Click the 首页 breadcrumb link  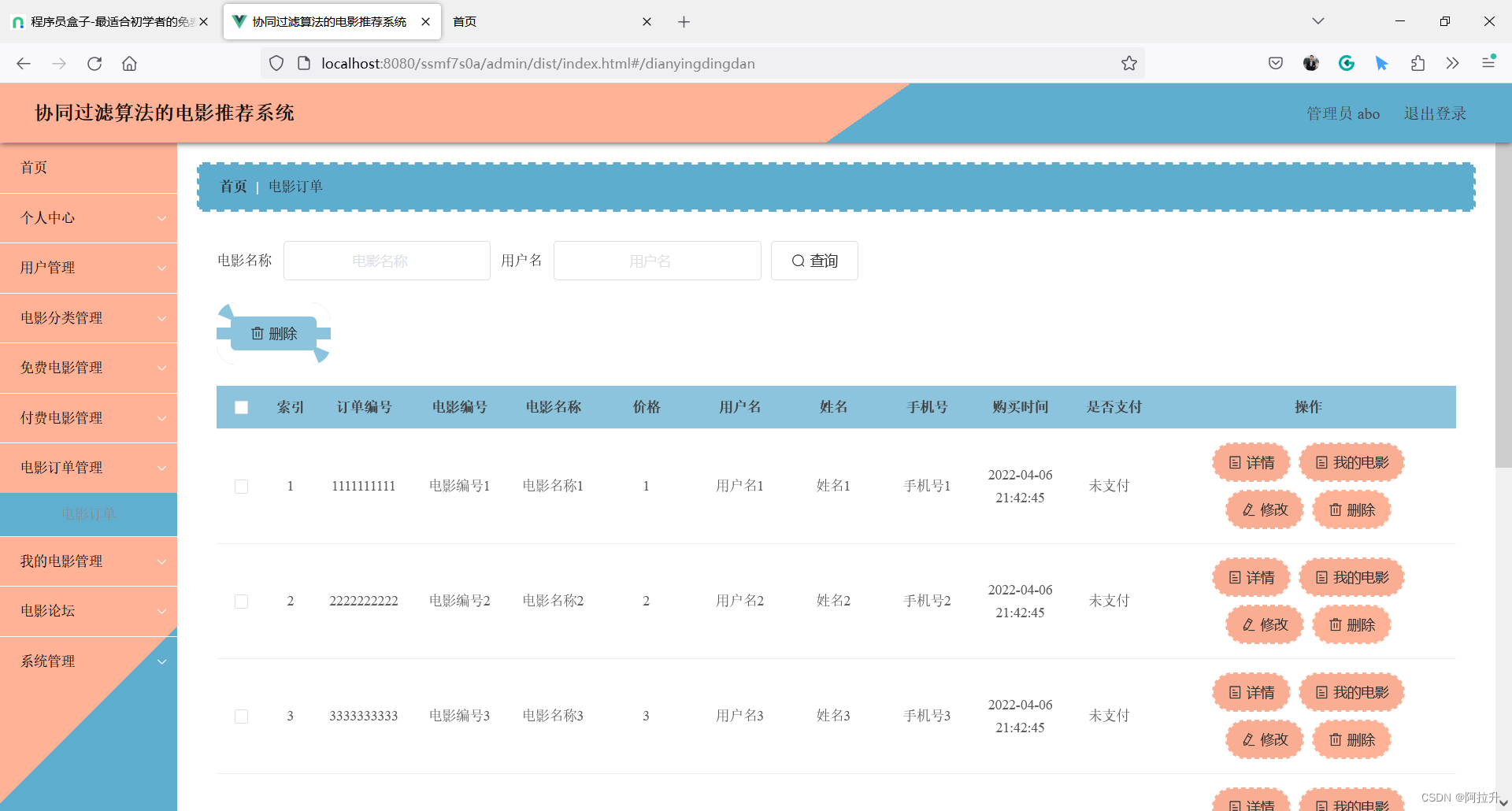pos(234,187)
